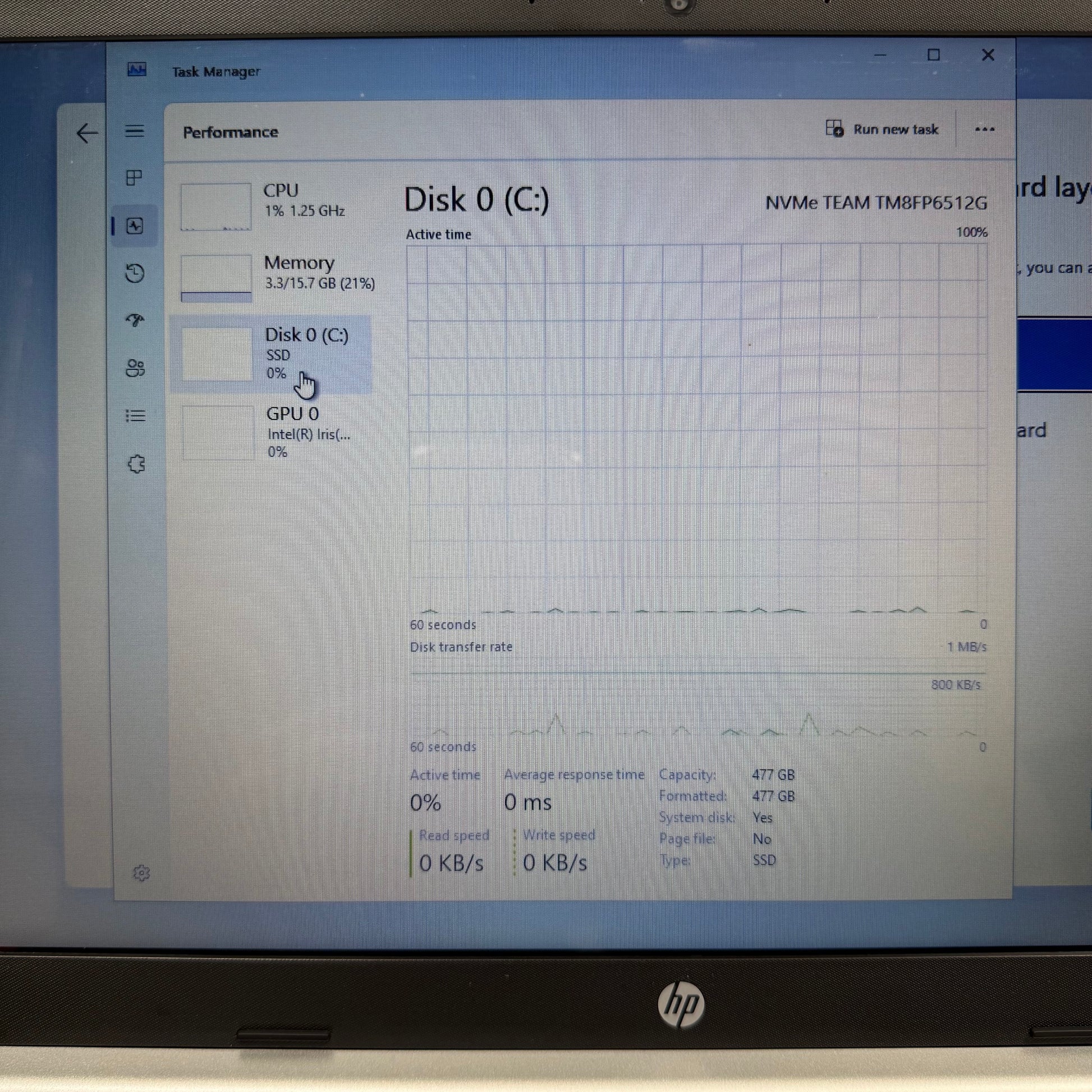Screen dimensions: 1092x1092
Task: Open App history sidebar icon
Action: (135, 274)
